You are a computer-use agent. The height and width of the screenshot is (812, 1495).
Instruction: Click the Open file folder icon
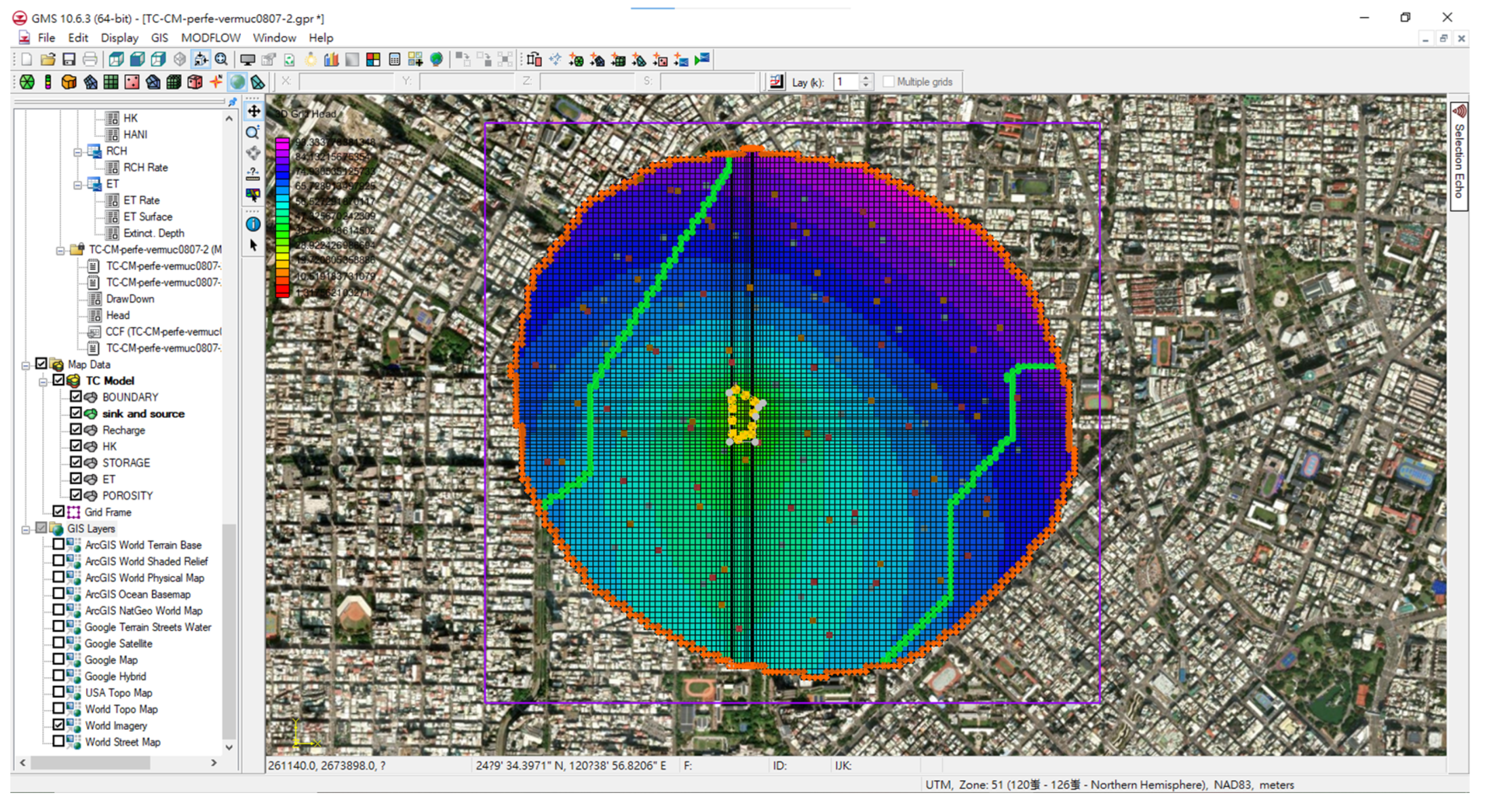coord(48,59)
